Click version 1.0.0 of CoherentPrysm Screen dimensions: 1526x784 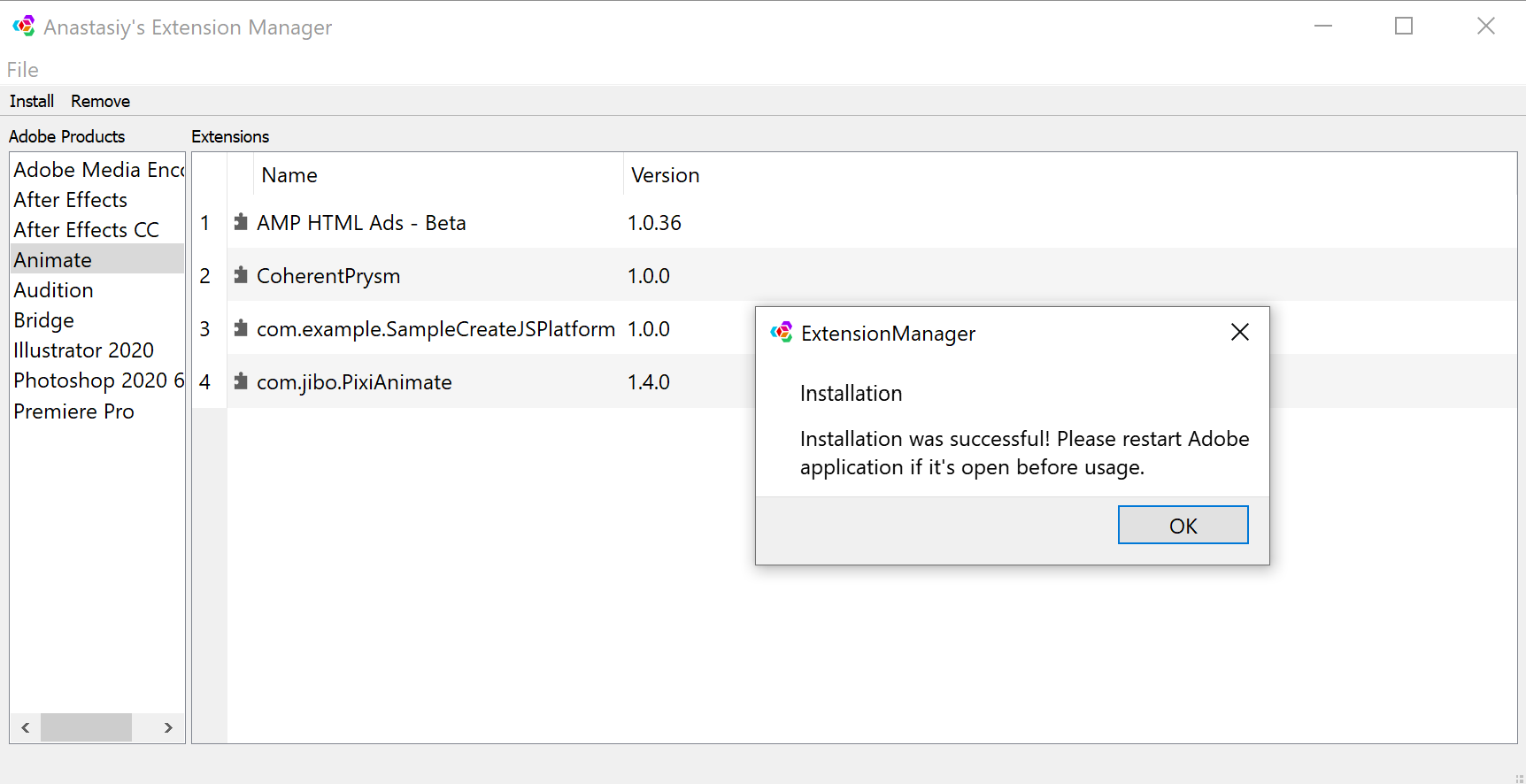coord(649,275)
